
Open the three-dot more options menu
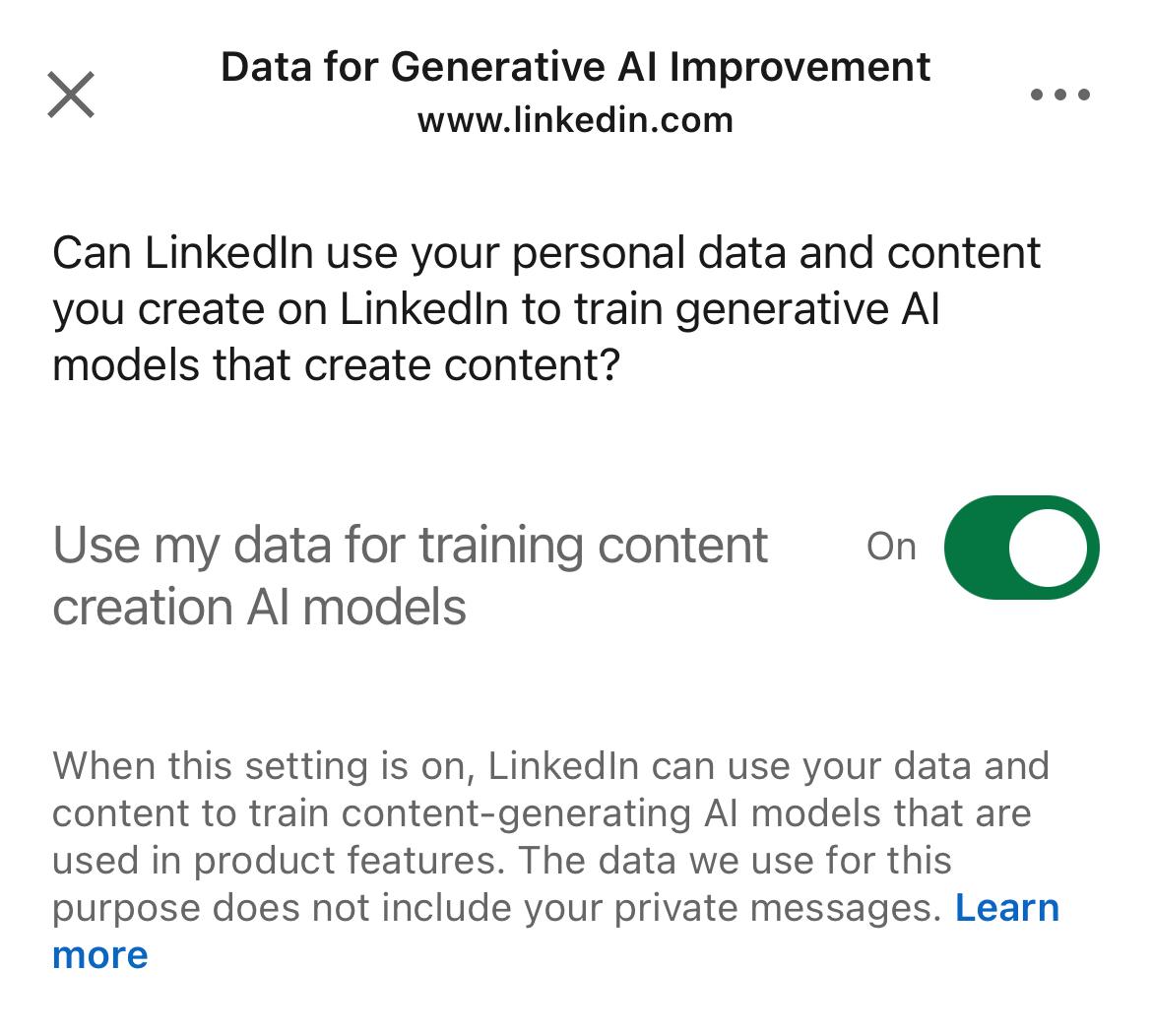1059,96
